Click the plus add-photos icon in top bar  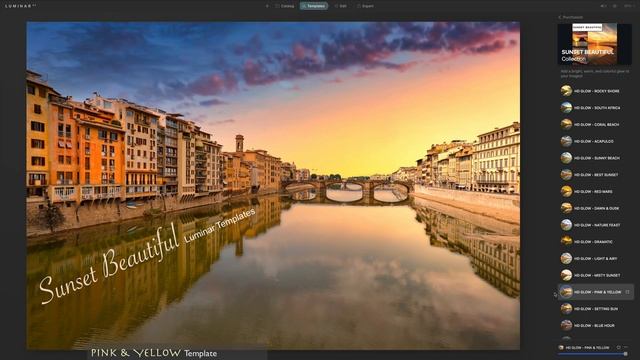coord(267,6)
